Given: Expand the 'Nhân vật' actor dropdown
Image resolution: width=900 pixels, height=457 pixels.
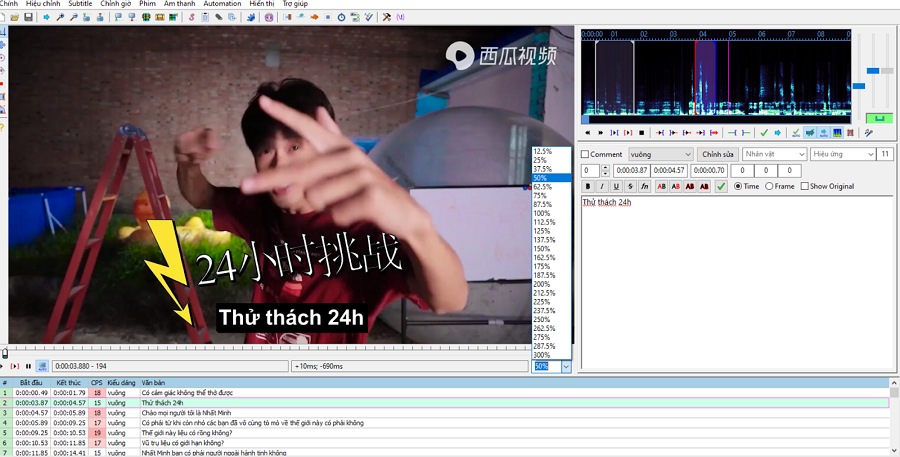Looking at the screenshot, I should point(773,154).
